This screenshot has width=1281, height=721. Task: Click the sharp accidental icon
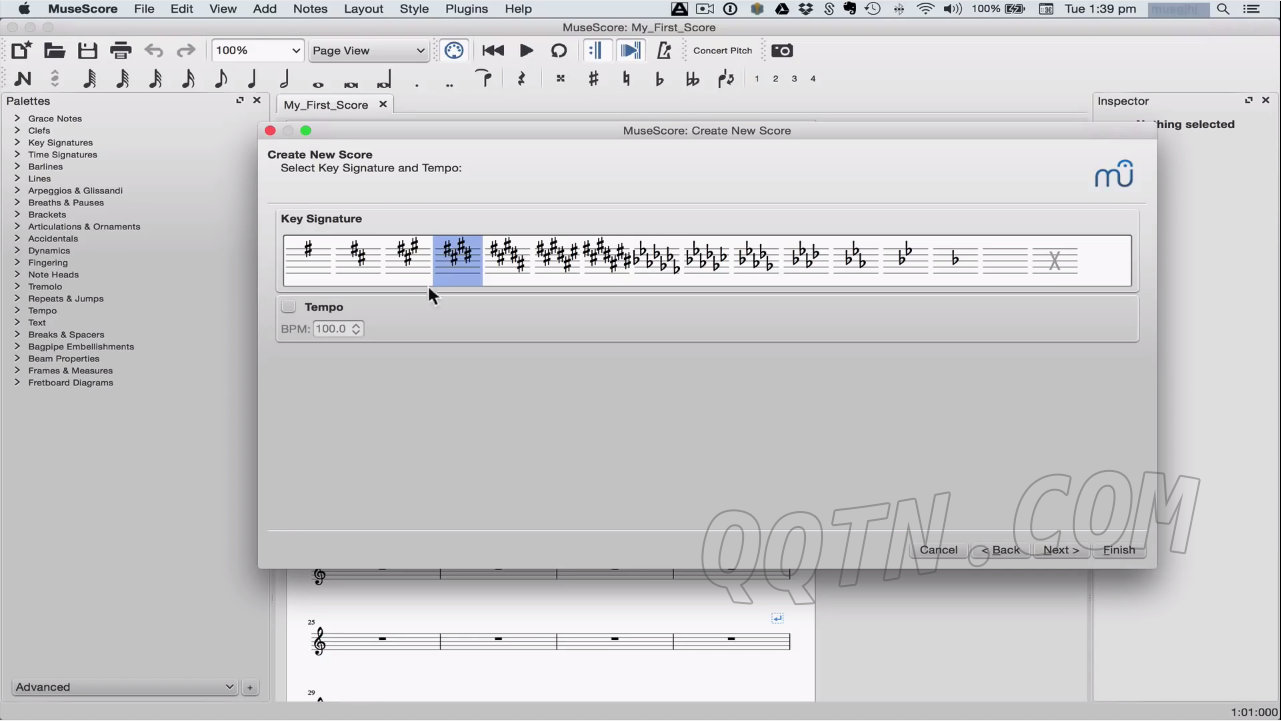click(x=593, y=79)
